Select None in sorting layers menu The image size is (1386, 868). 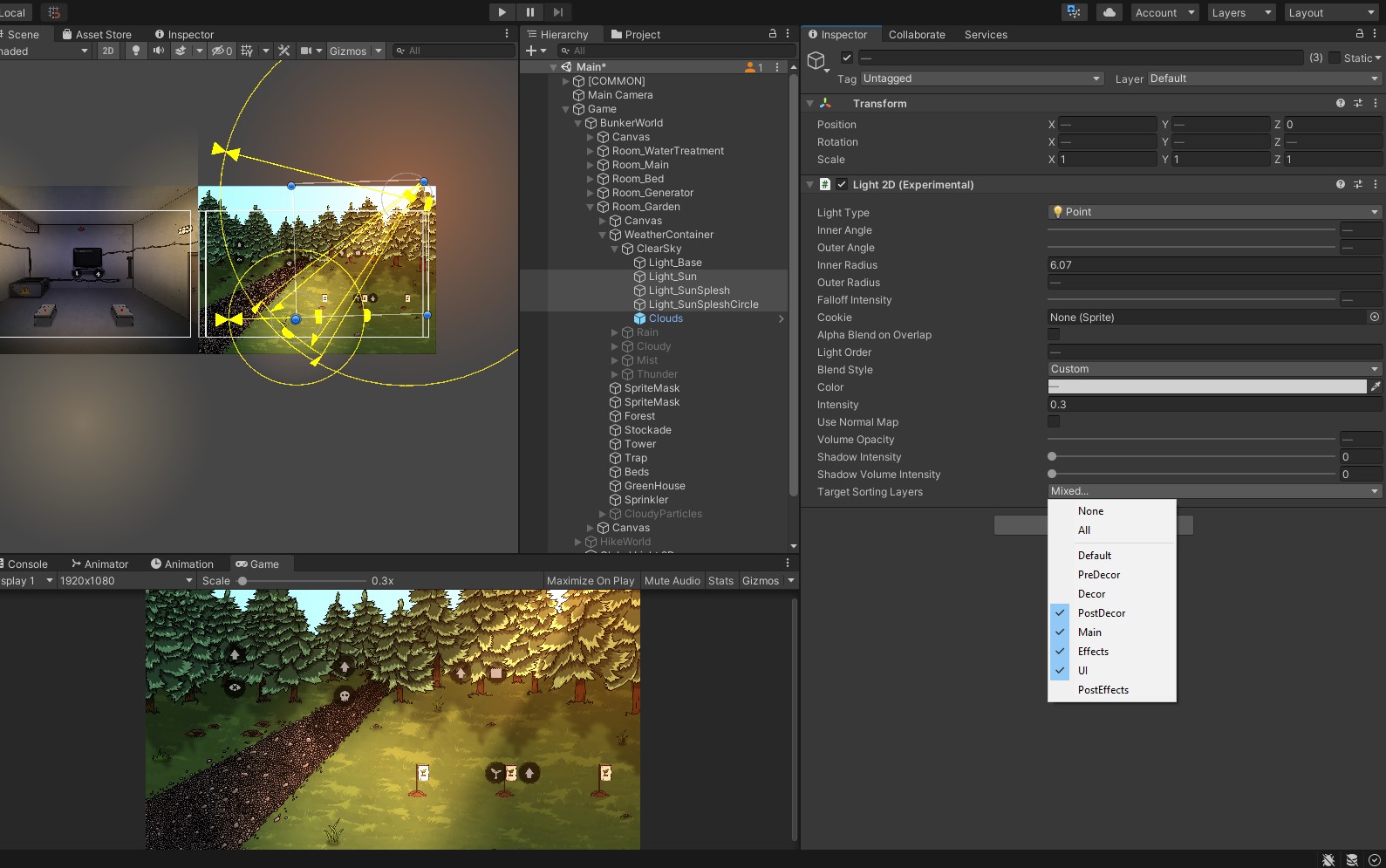pyautogui.click(x=1112, y=511)
